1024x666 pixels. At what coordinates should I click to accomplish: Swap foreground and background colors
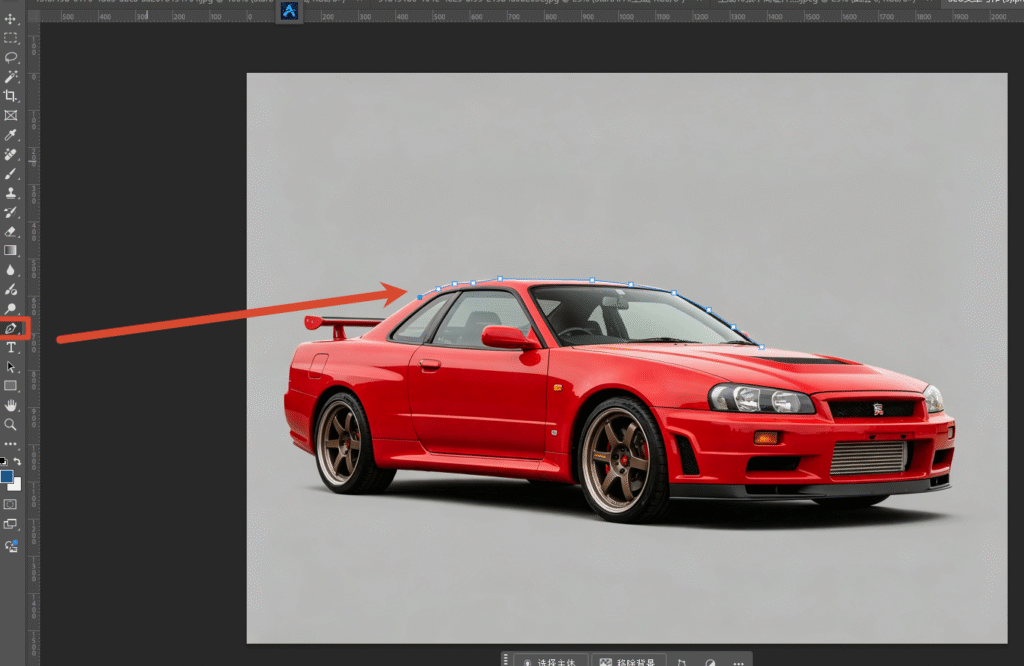(x=18, y=461)
